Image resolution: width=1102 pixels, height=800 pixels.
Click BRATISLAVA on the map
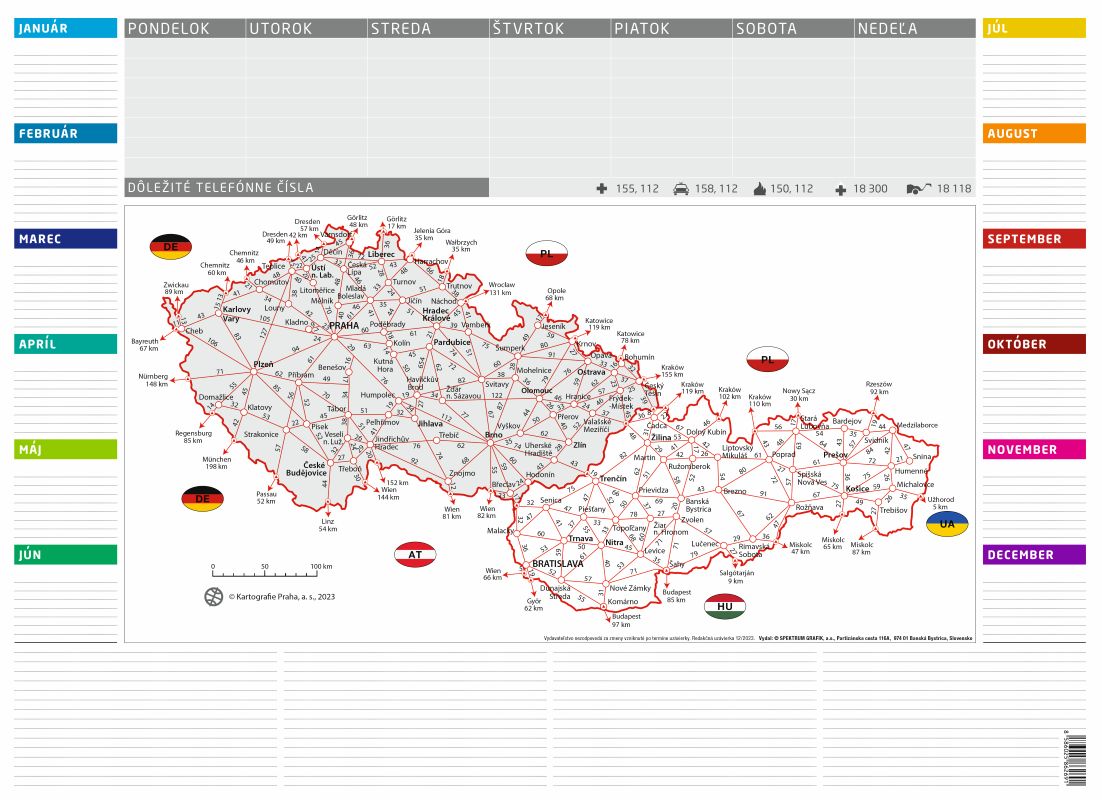557,564
